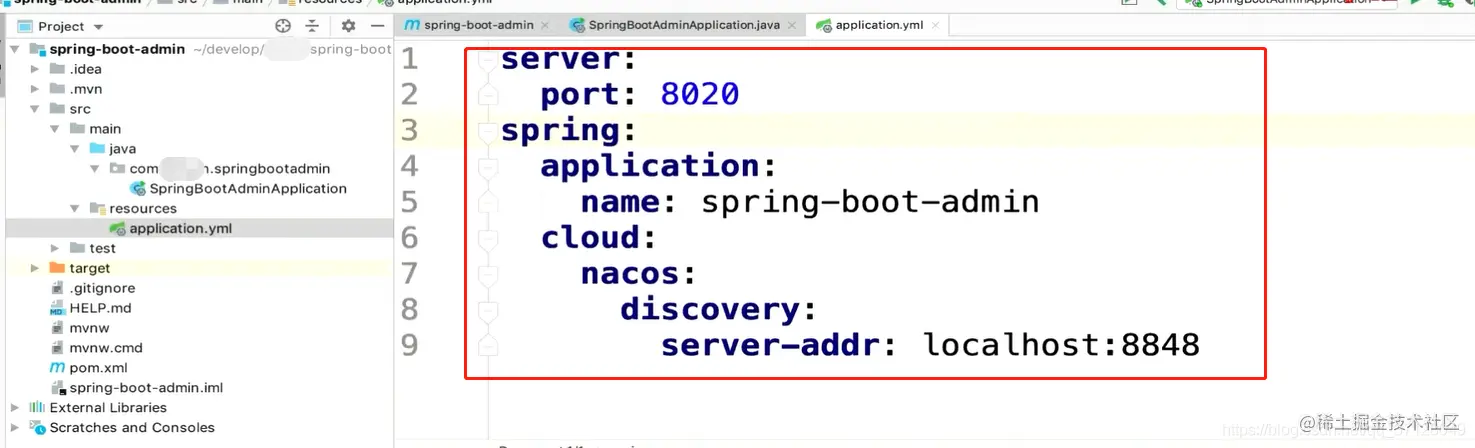Close the spring-boot-admin editor tab
Screen dimensions: 1475x448
pyautogui.click(x=544, y=25)
